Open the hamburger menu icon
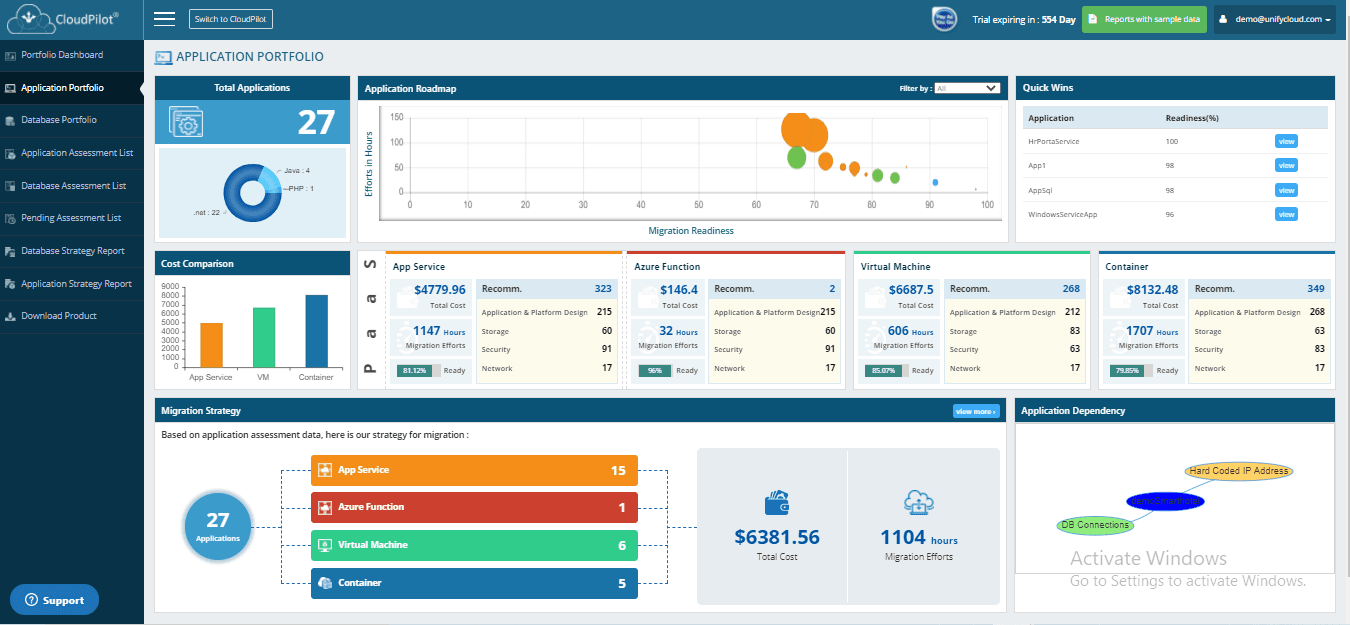 click(x=165, y=19)
